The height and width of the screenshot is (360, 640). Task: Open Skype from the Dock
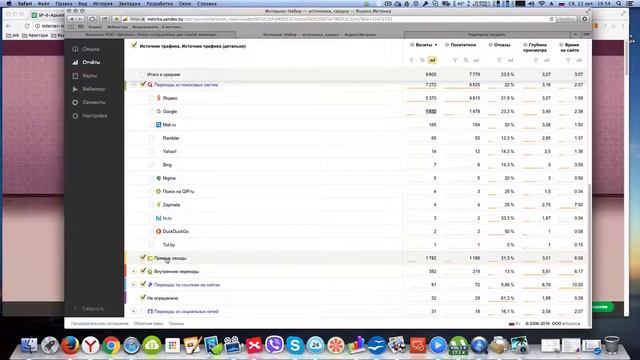(x=295, y=345)
